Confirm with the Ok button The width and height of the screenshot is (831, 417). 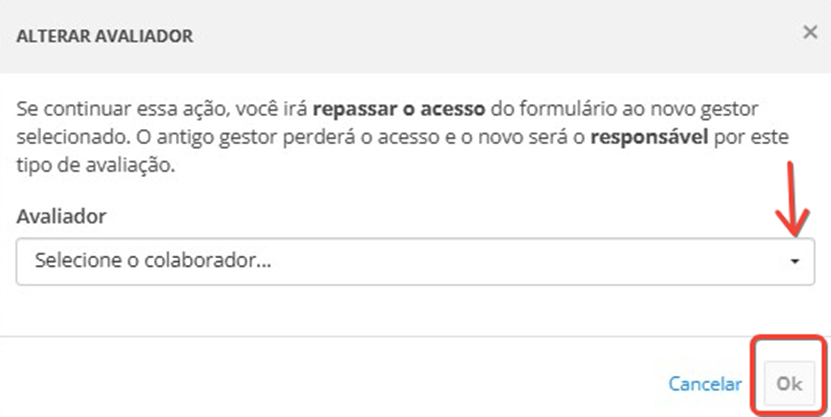coord(790,383)
